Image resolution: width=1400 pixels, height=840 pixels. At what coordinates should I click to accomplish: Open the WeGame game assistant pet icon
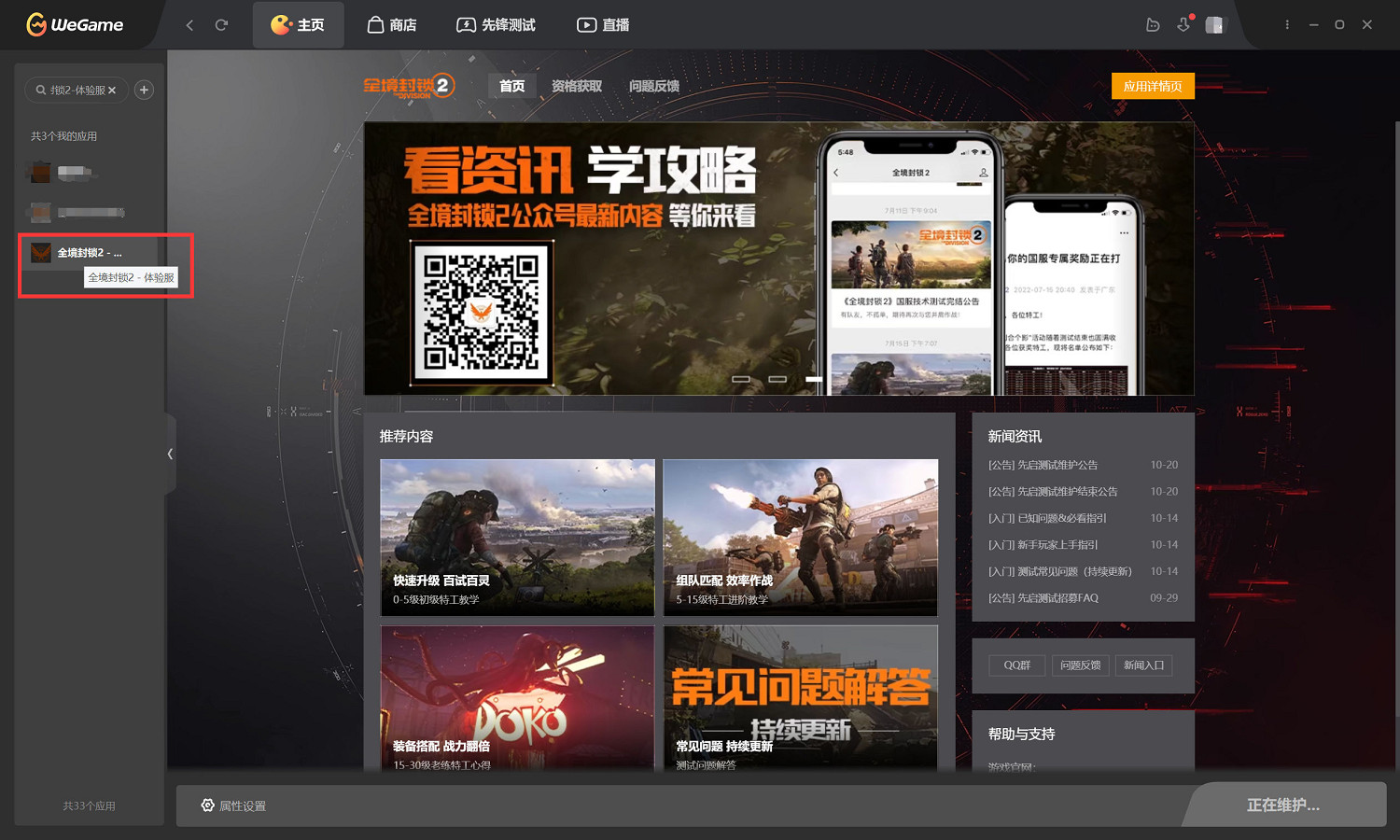pos(1154,24)
